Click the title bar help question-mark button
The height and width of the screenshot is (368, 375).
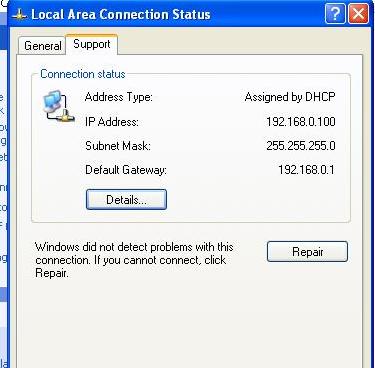click(x=335, y=14)
